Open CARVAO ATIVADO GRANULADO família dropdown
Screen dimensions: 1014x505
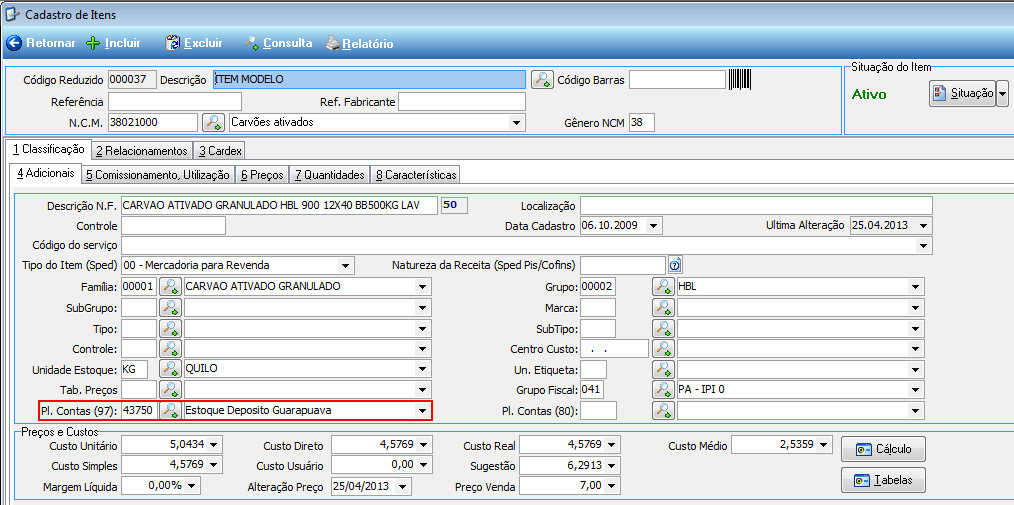click(423, 286)
